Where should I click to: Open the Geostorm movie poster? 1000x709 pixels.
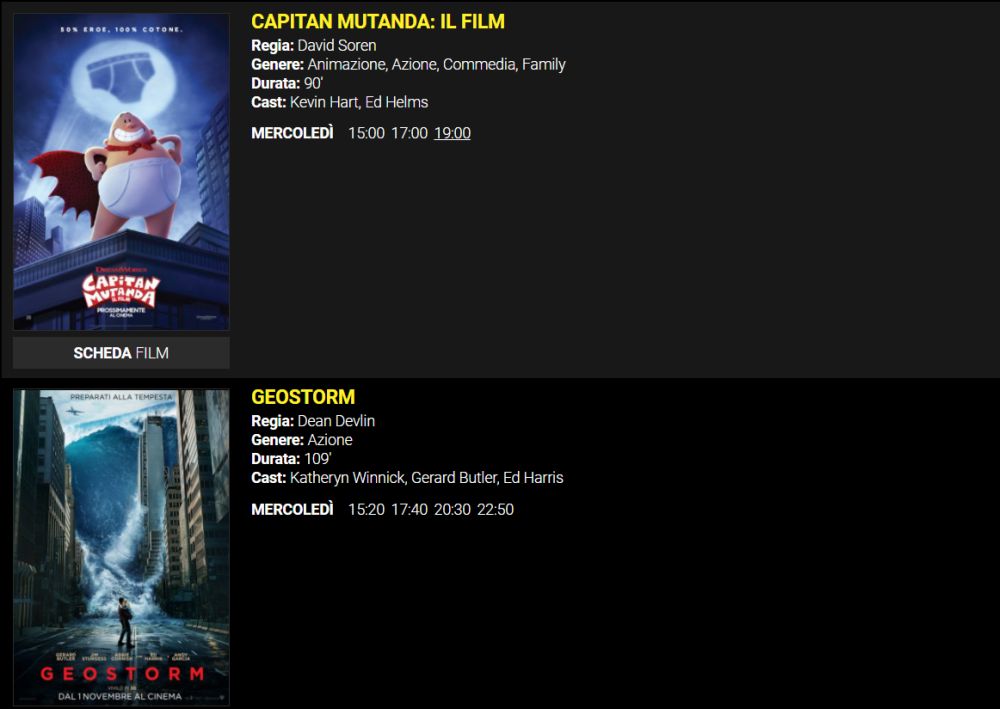tap(121, 547)
